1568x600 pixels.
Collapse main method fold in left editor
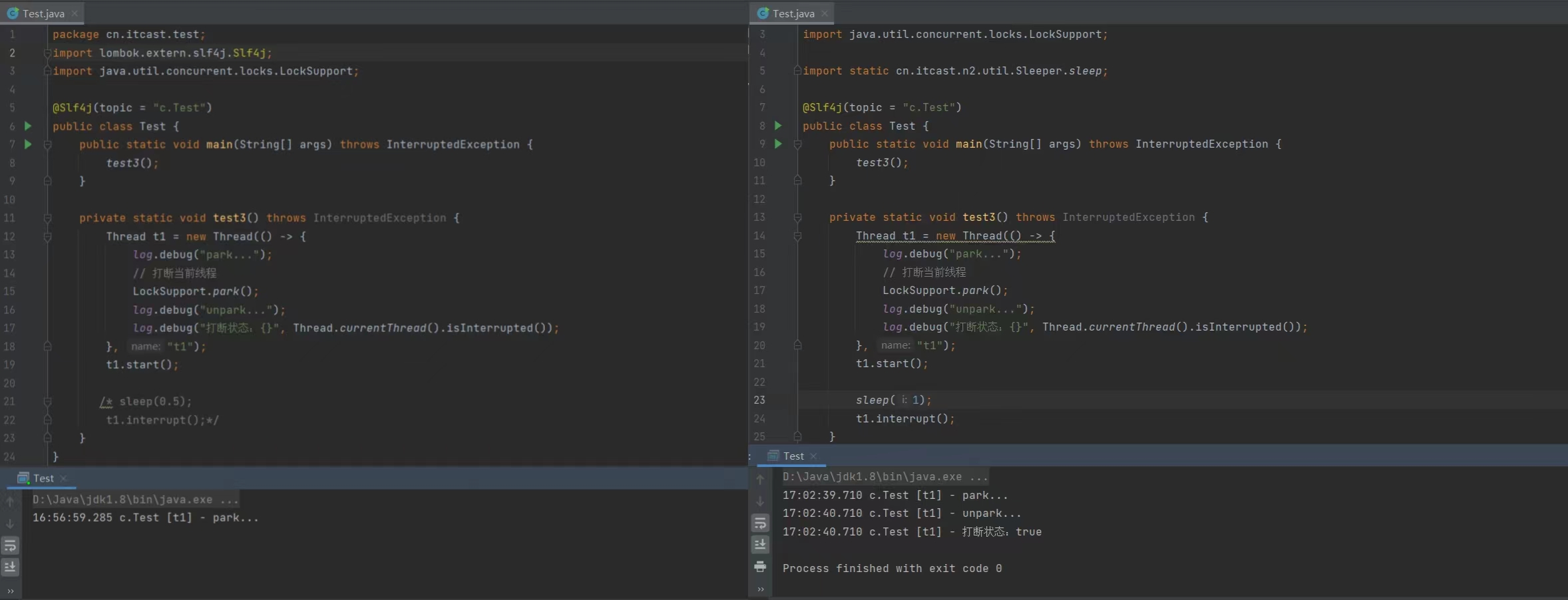pyautogui.click(x=47, y=144)
